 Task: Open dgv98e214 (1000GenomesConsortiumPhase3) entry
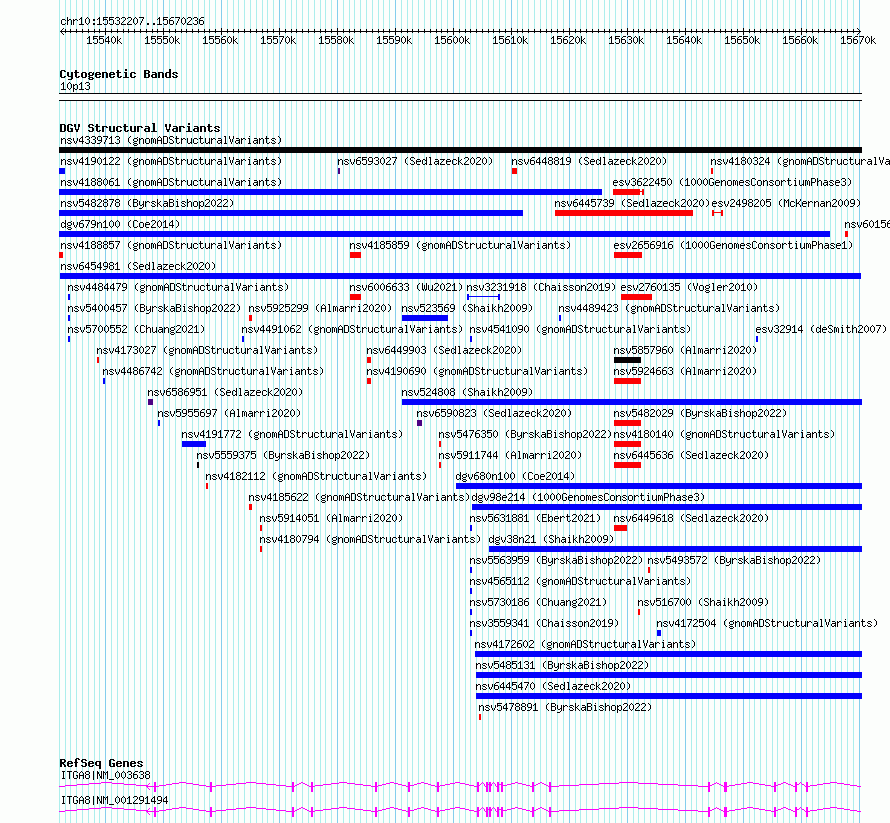588,497
